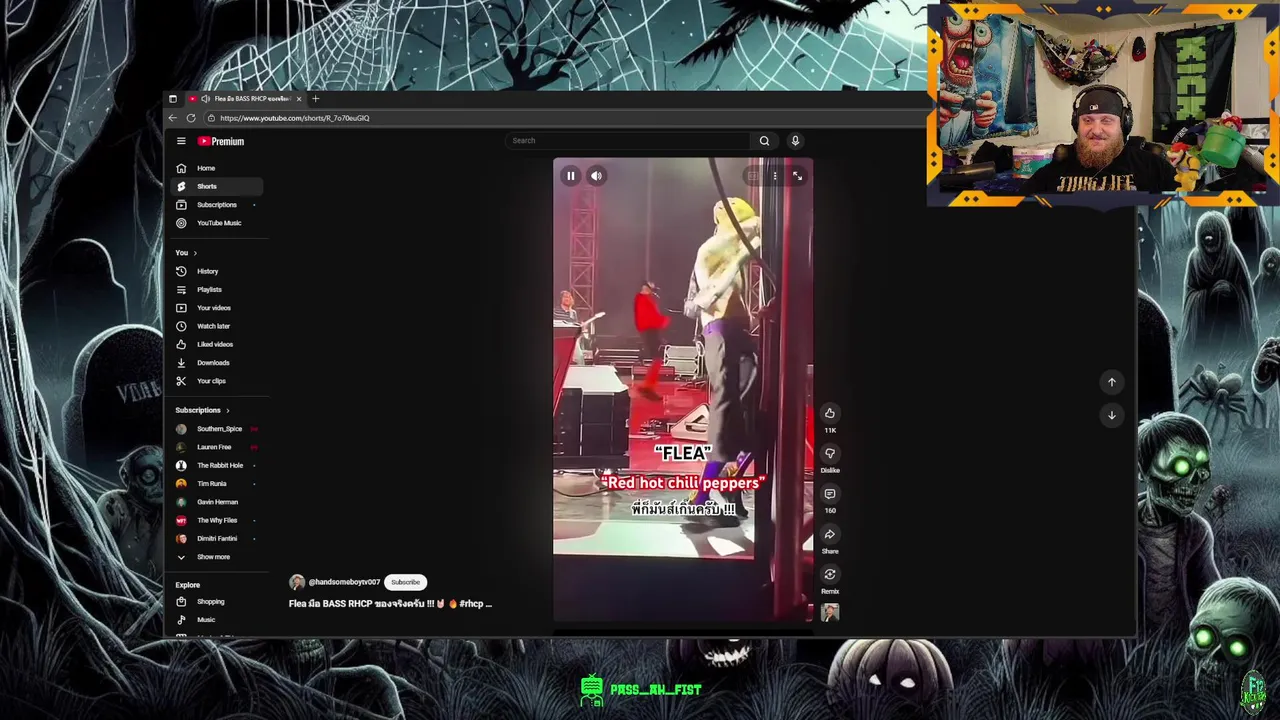
Task: Open the Tim Runia channel
Action: tap(216, 484)
